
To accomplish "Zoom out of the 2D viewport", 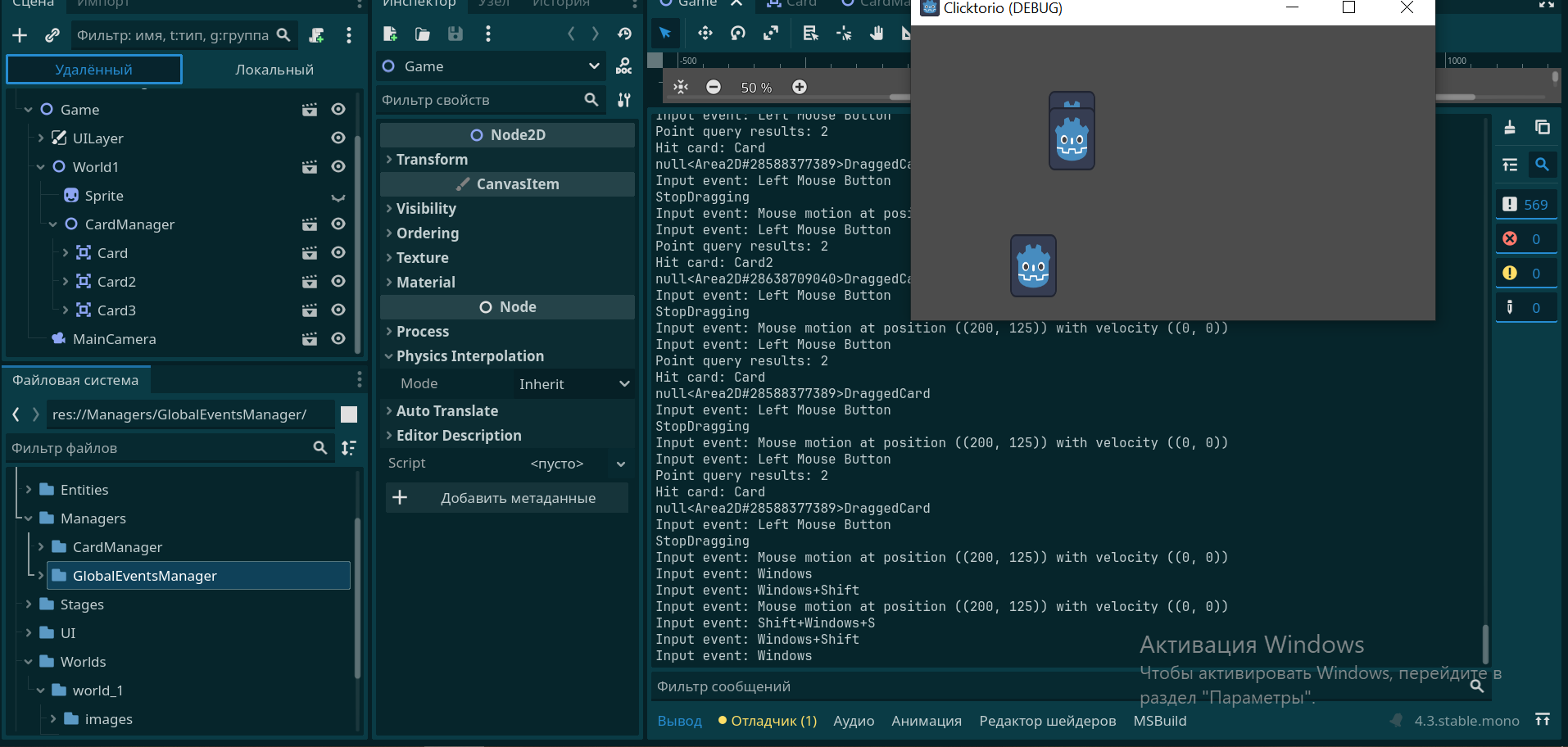I will click(714, 87).
